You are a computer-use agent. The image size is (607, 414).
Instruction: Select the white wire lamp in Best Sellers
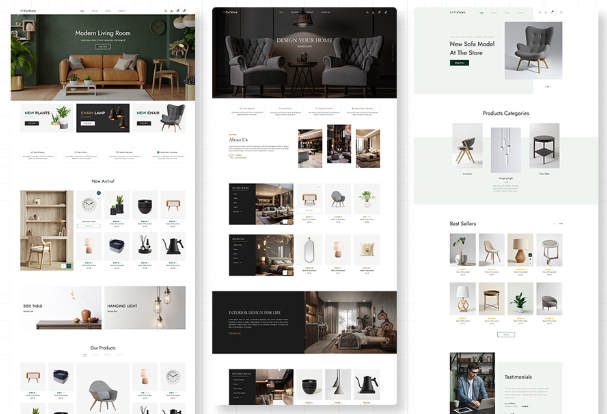click(463, 299)
